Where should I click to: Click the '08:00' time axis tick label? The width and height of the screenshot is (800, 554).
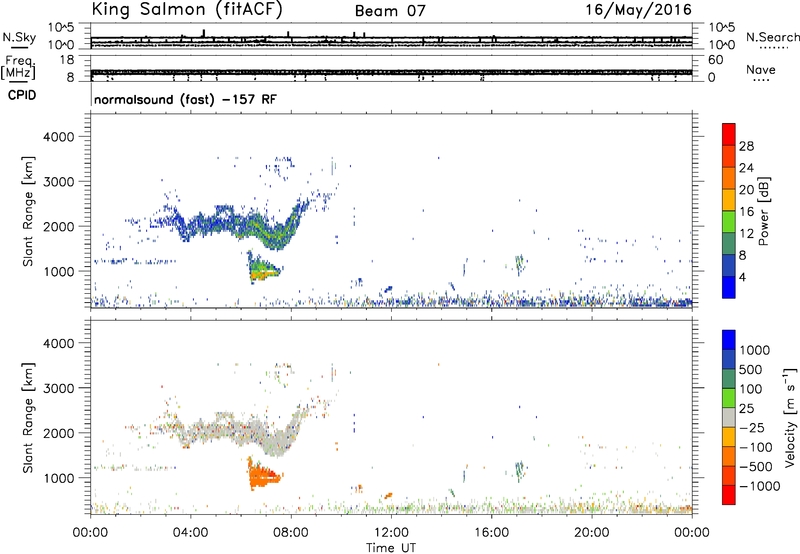coord(291,533)
